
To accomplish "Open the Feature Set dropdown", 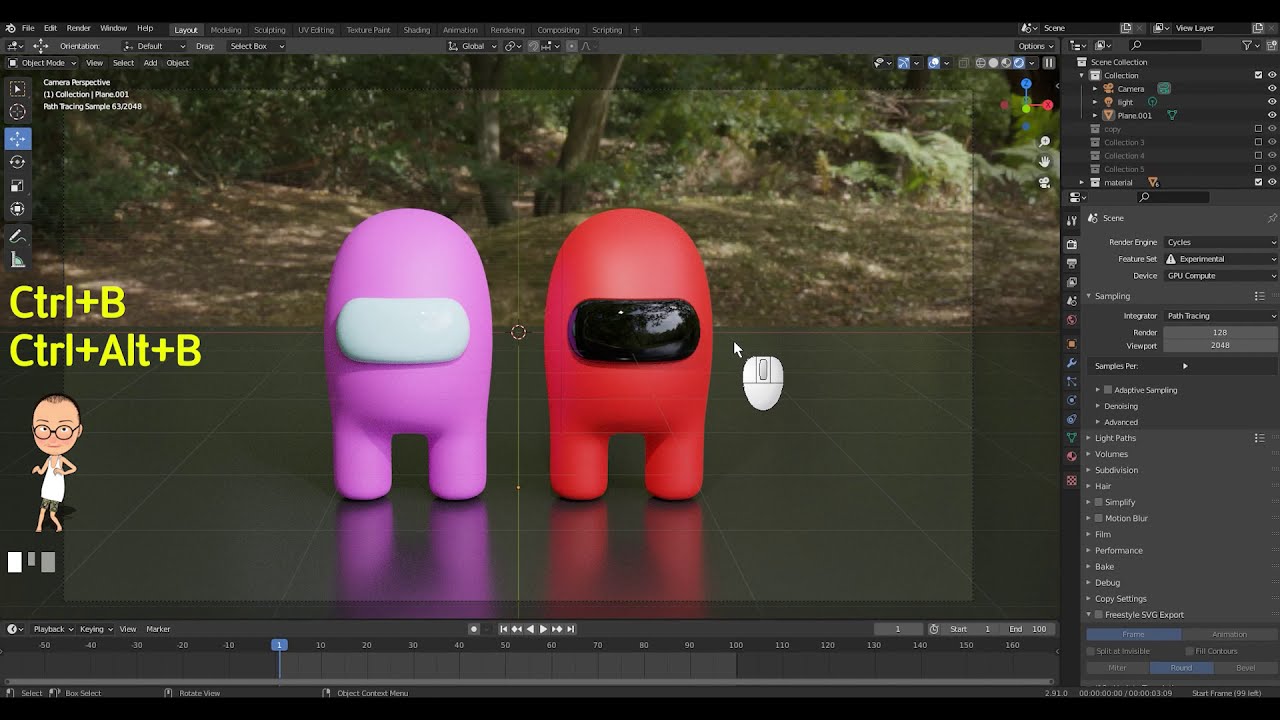I will tap(1221, 259).
